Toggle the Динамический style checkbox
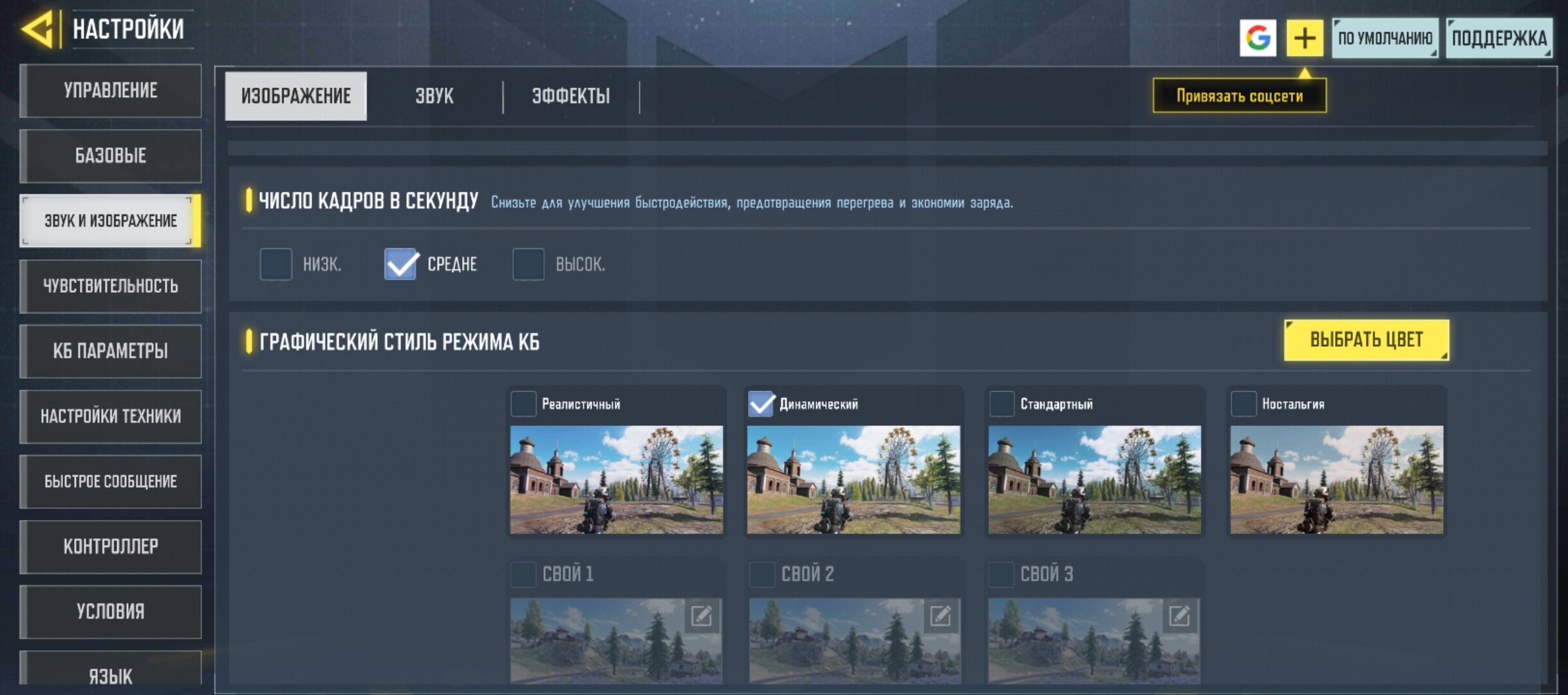 pyautogui.click(x=761, y=403)
